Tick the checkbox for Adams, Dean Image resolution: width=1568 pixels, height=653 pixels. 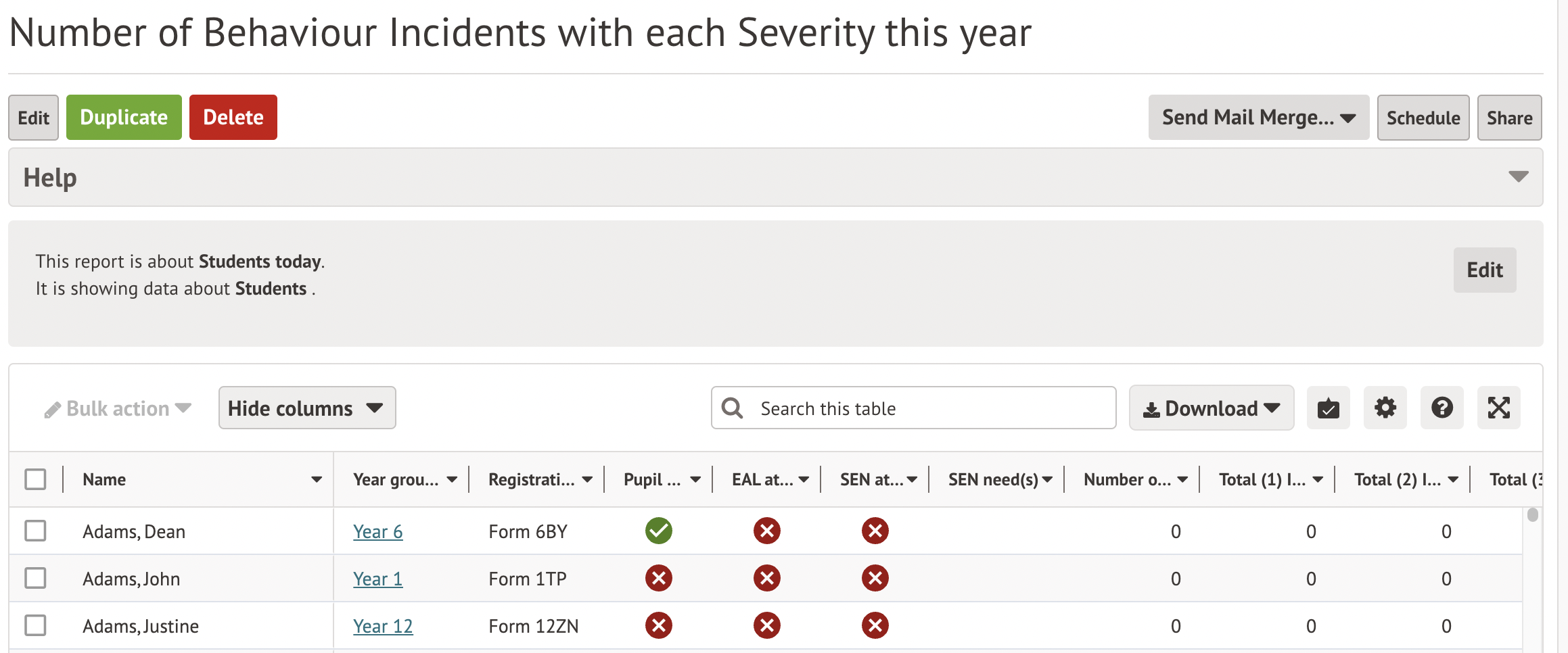point(35,531)
